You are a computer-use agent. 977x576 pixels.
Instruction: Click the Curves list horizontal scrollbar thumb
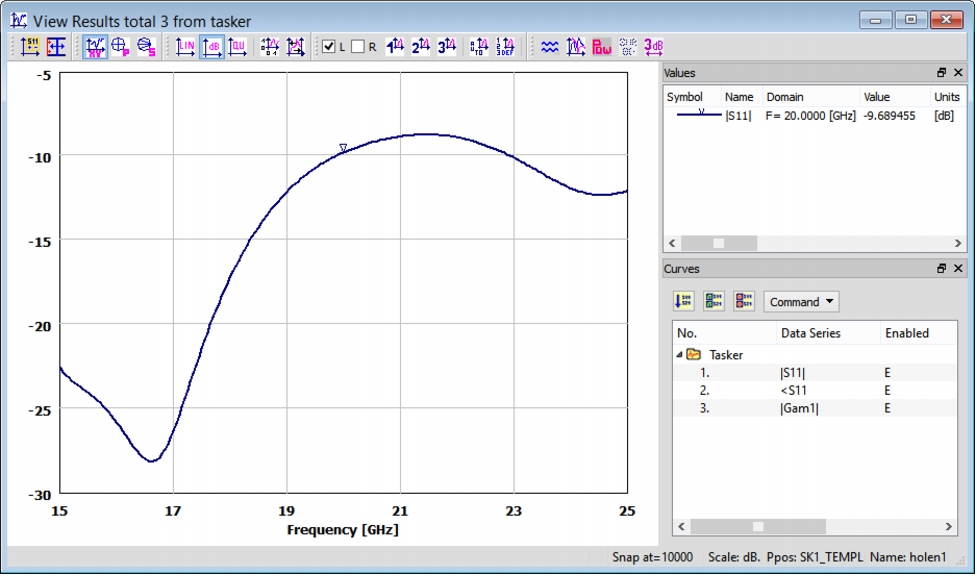[x=758, y=527]
